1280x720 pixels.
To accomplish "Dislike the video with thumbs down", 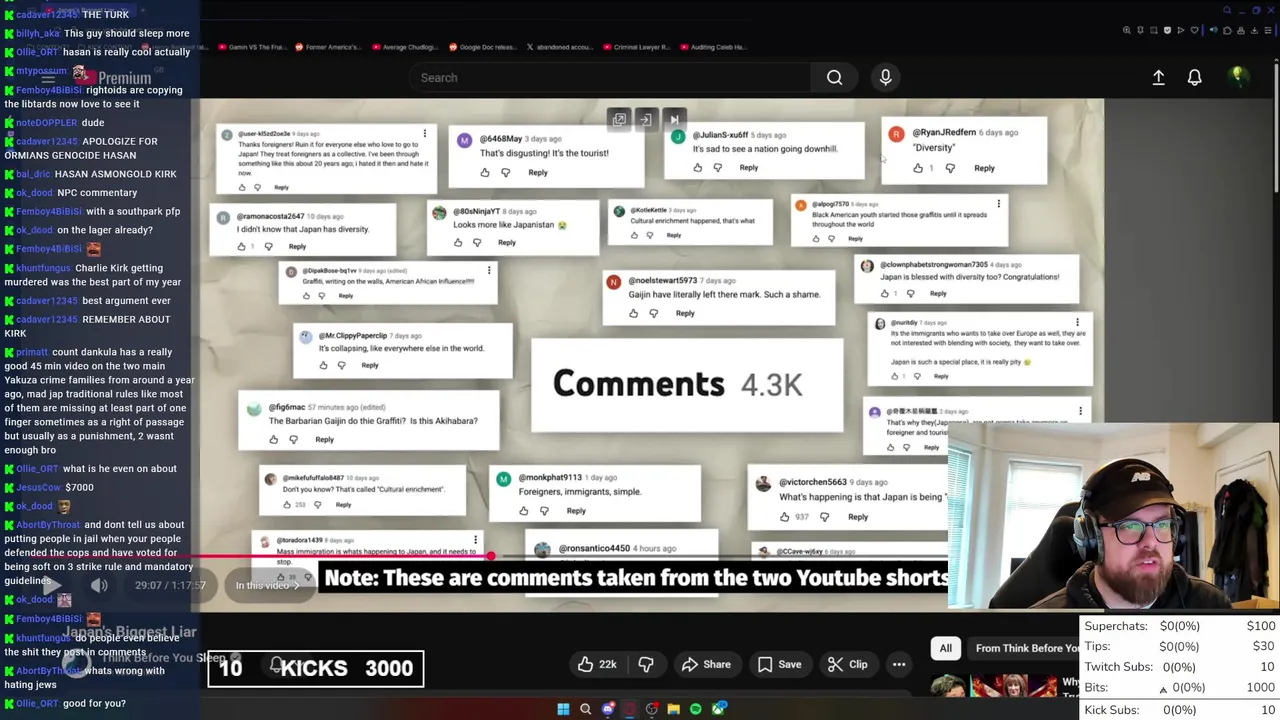I will (x=646, y=664).
